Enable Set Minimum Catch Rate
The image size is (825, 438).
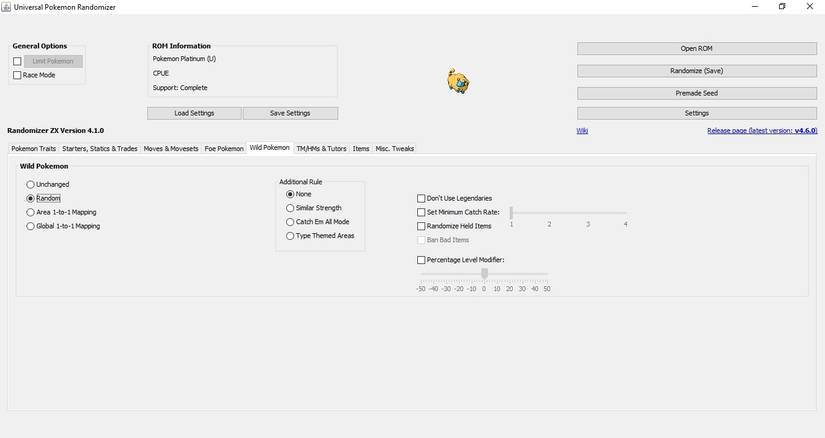click(x=421, y=212)
